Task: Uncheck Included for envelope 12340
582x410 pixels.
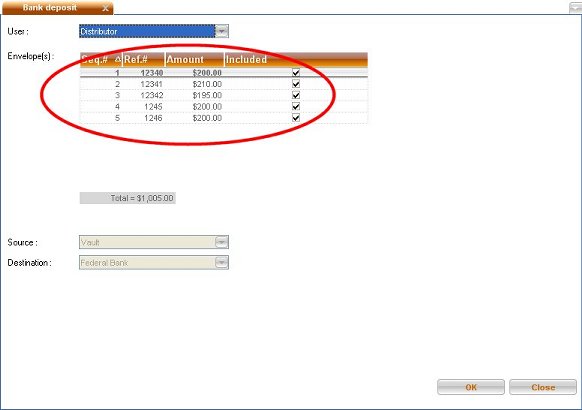Action: pyautogui.click(x=296, y=73)
